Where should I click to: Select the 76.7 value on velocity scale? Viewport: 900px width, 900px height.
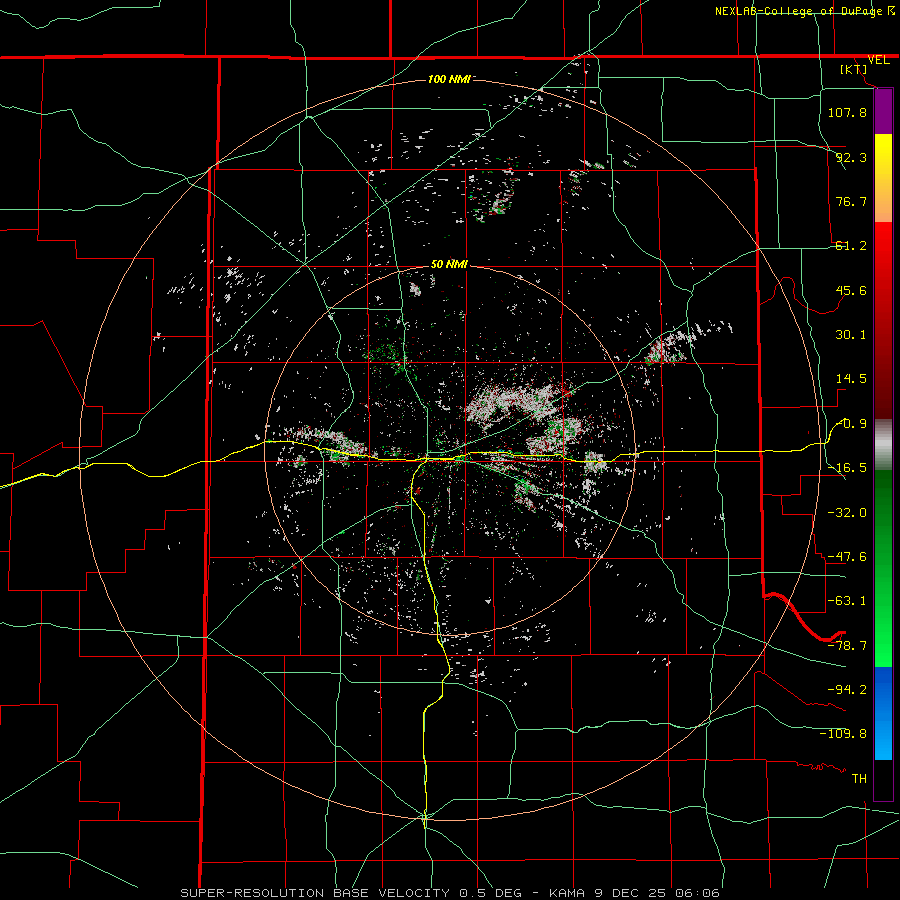[851, 201]
